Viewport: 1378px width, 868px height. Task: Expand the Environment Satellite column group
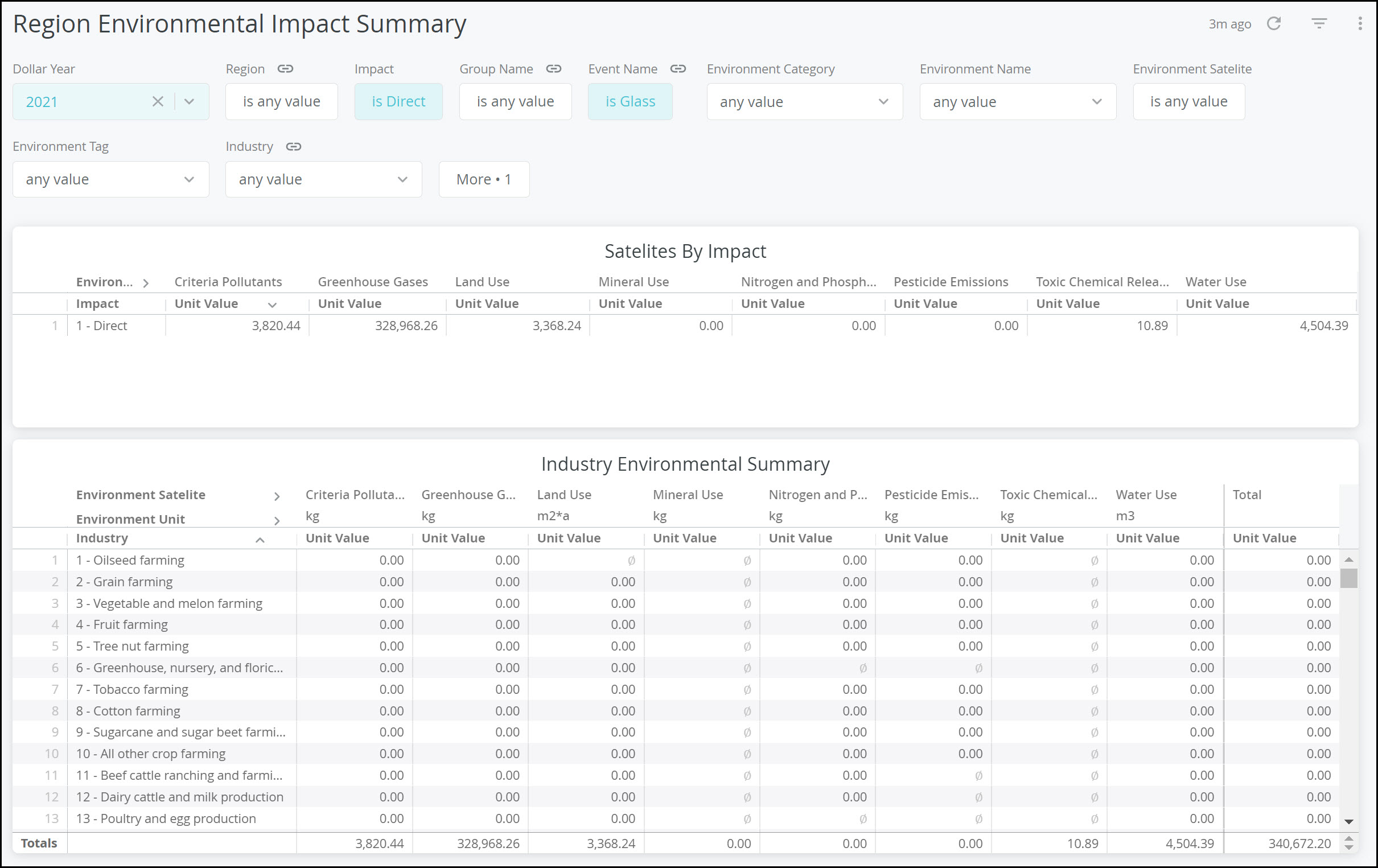click(278, 495)
